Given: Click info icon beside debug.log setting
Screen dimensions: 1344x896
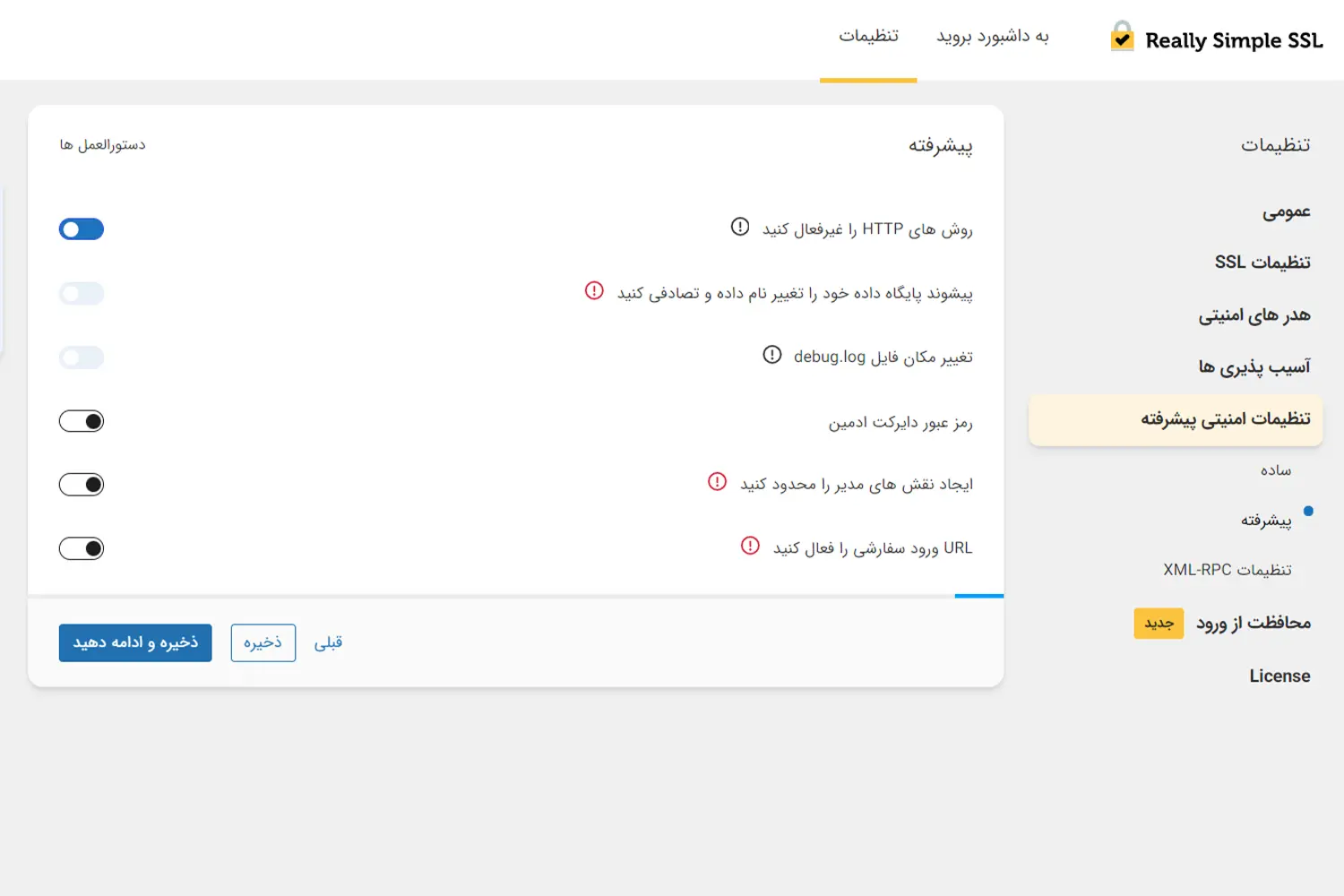Looking at the screenshot, I should point(772,355).
